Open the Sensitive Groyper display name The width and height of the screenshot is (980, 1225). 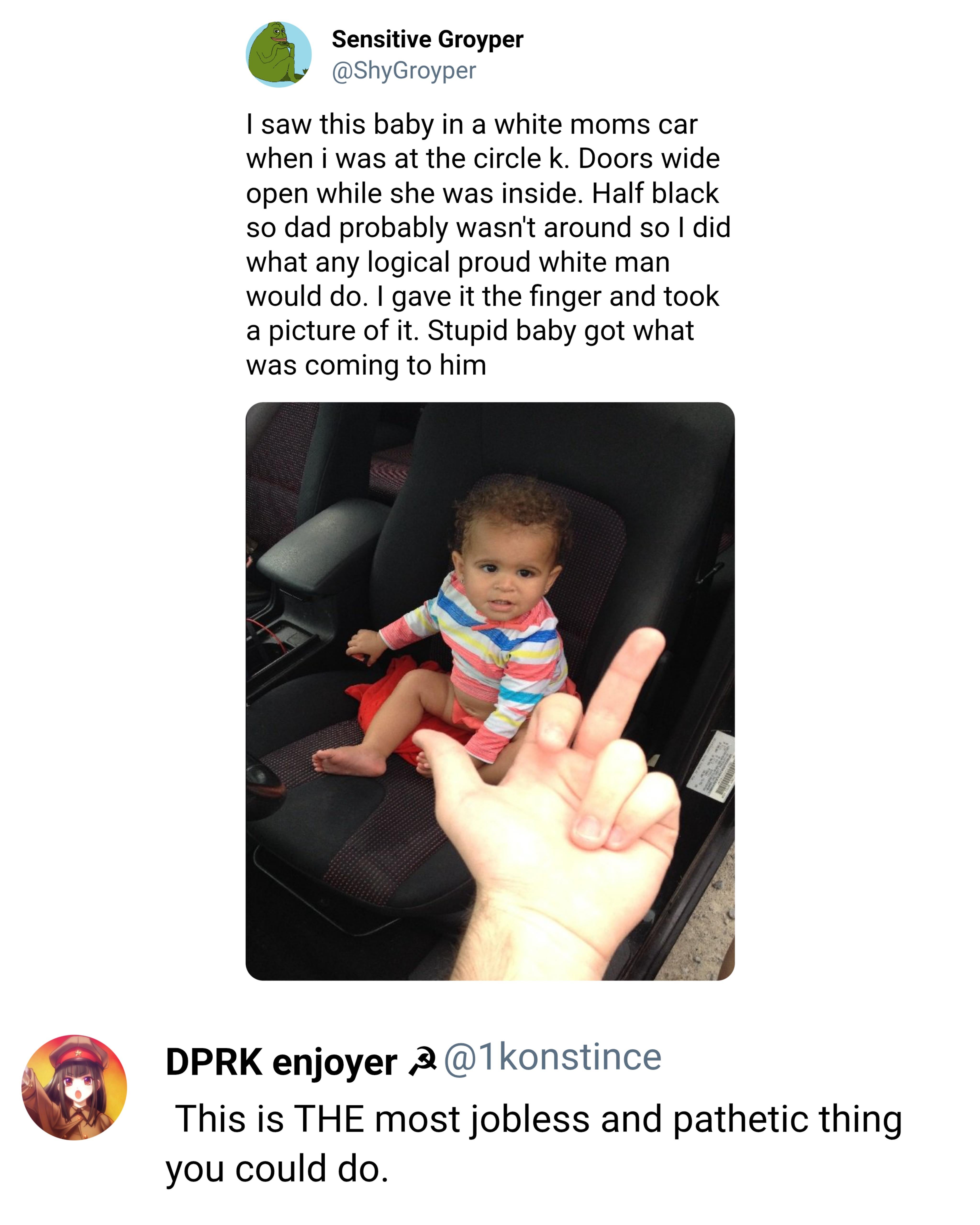pos(427,39)
